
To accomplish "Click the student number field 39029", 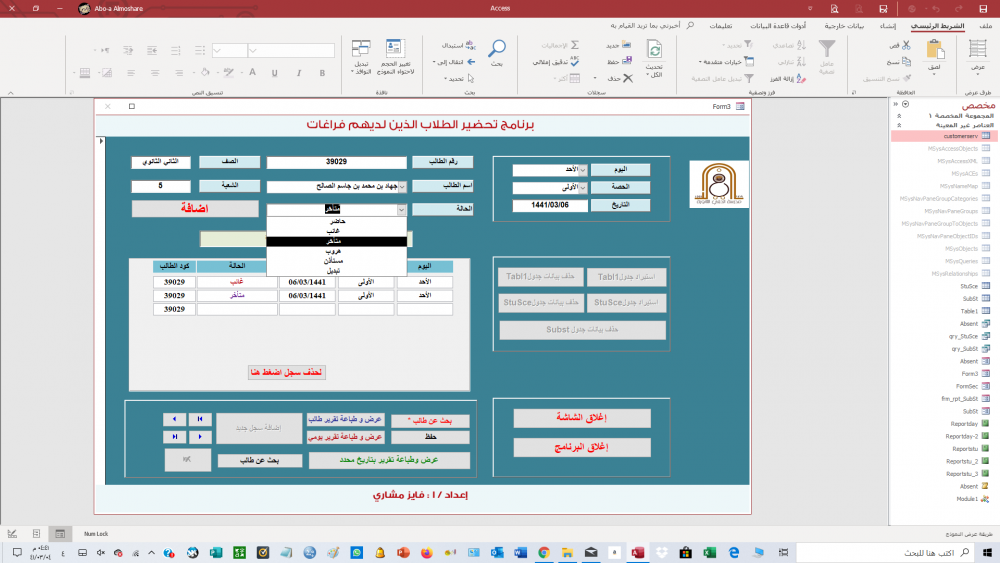I will pos(336,162).
